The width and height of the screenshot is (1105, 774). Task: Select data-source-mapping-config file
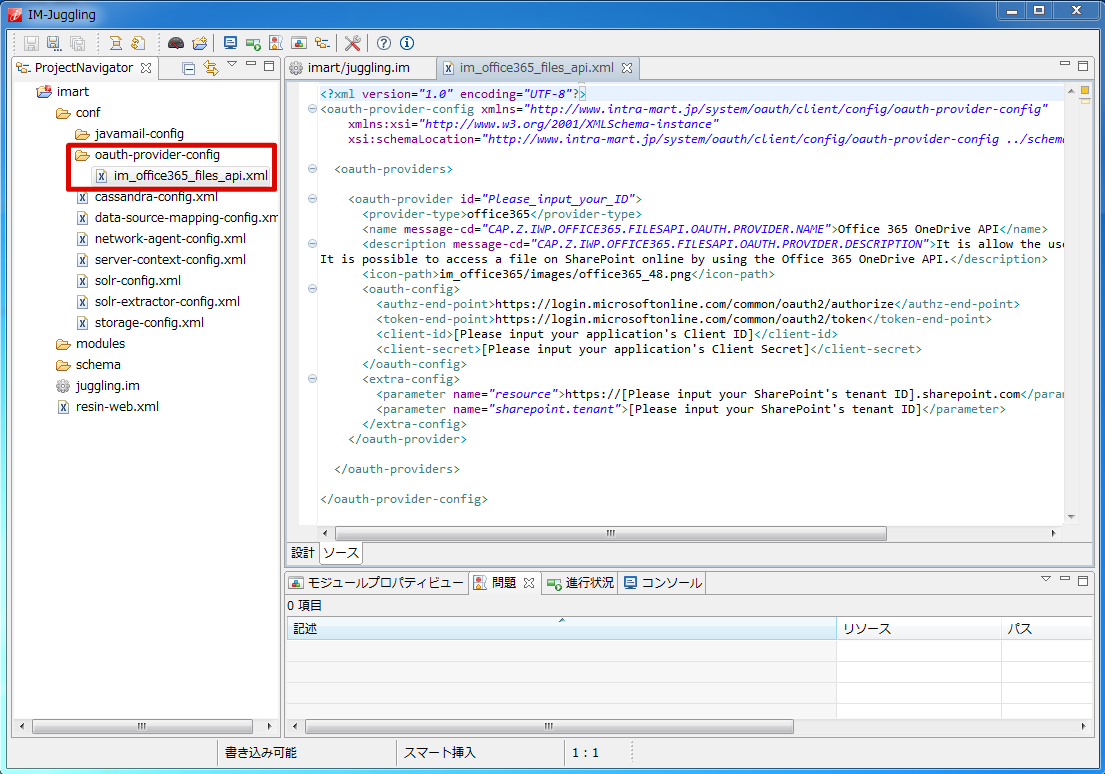tap(177, 218)
